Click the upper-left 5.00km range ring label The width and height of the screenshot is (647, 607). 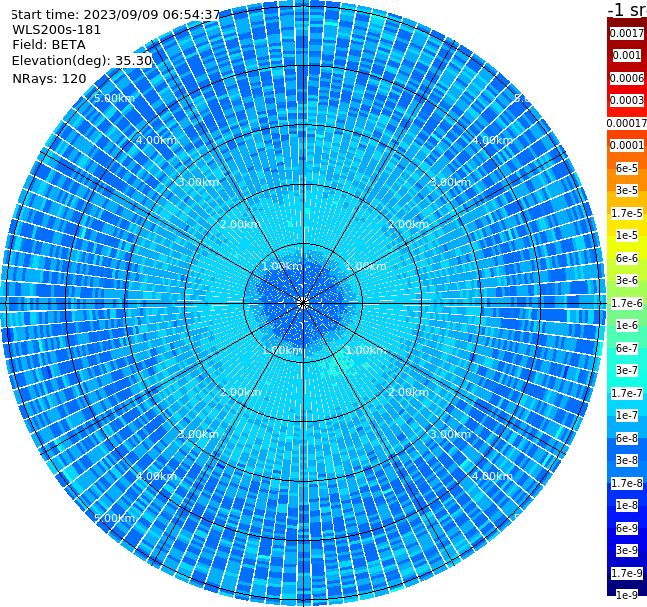[114, 98]
